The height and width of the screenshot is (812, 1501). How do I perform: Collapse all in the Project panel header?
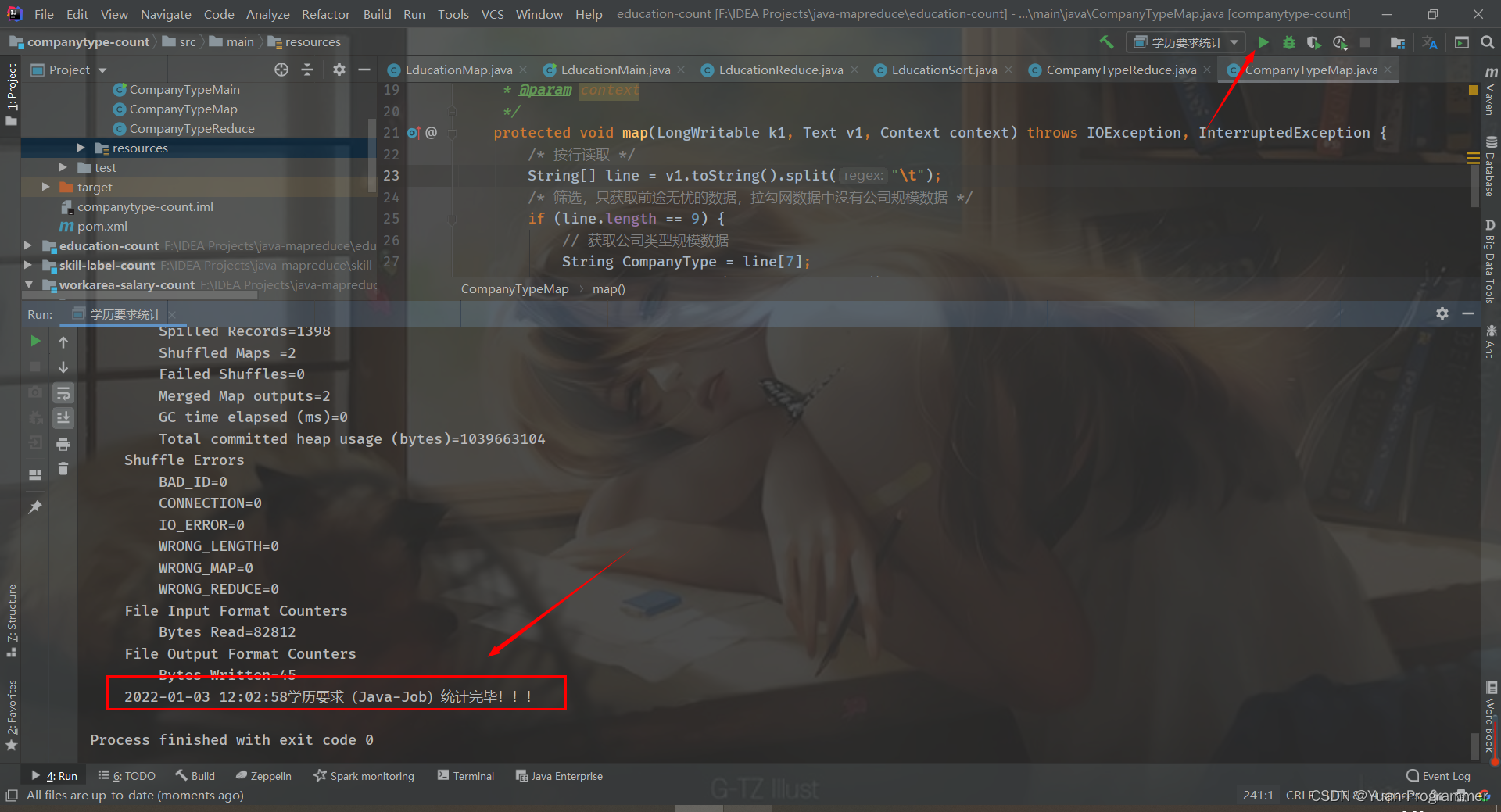(307, 70)
